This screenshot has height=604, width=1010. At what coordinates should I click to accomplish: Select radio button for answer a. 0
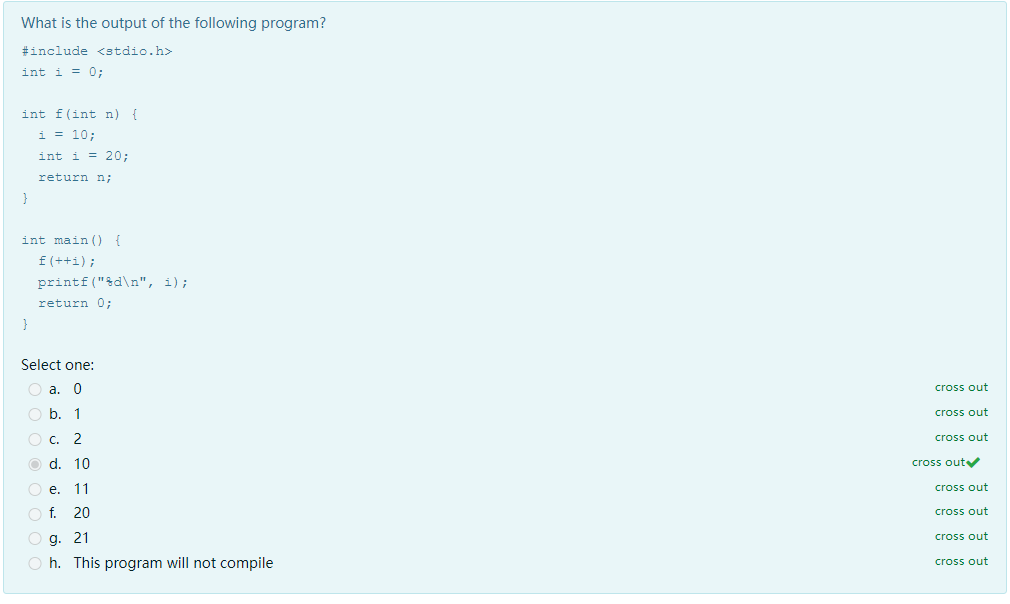pyautogui.click(x=35, y=390)
